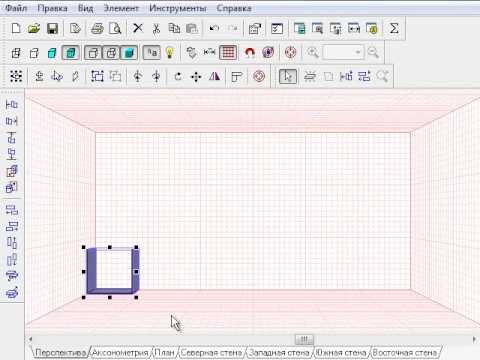This screenshot has width=480, height=360.
Task: Switch to the План tab
Action: click(165, 352)
